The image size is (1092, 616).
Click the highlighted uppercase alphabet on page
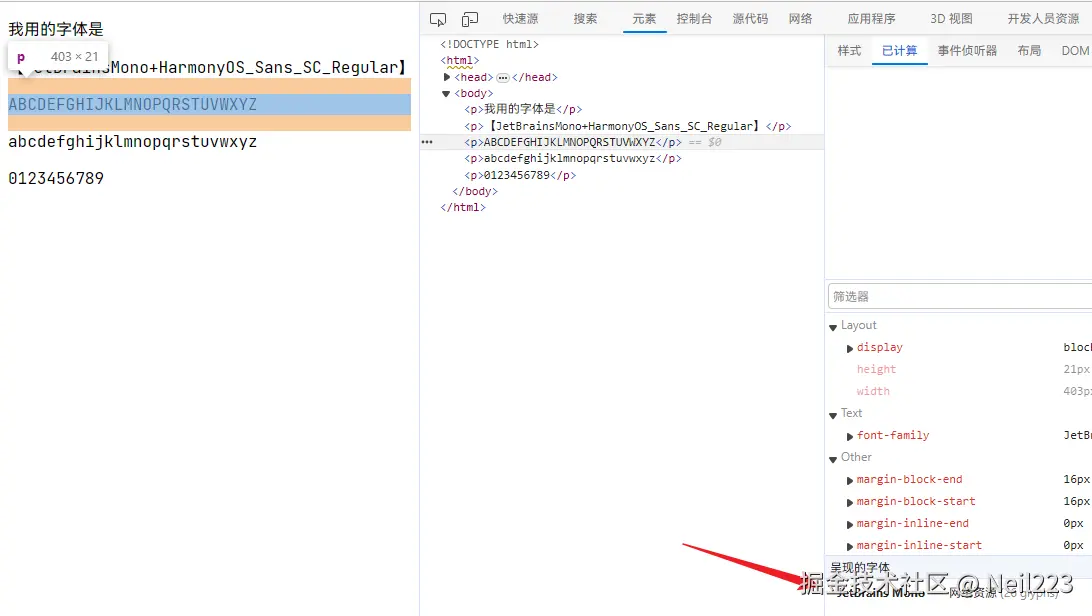click(x=132, y=104)
